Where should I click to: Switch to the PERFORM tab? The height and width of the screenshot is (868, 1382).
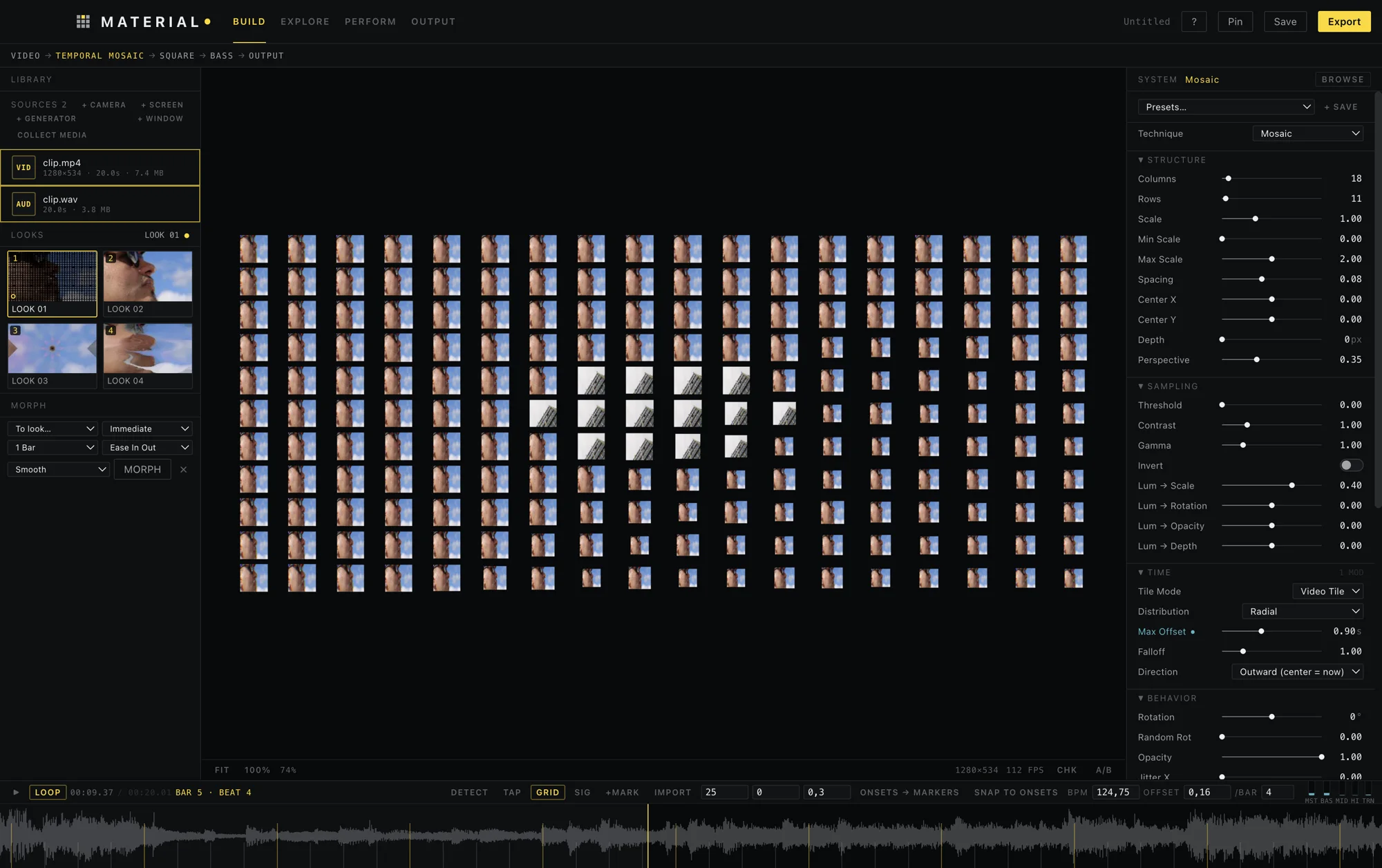click(370, 21)
